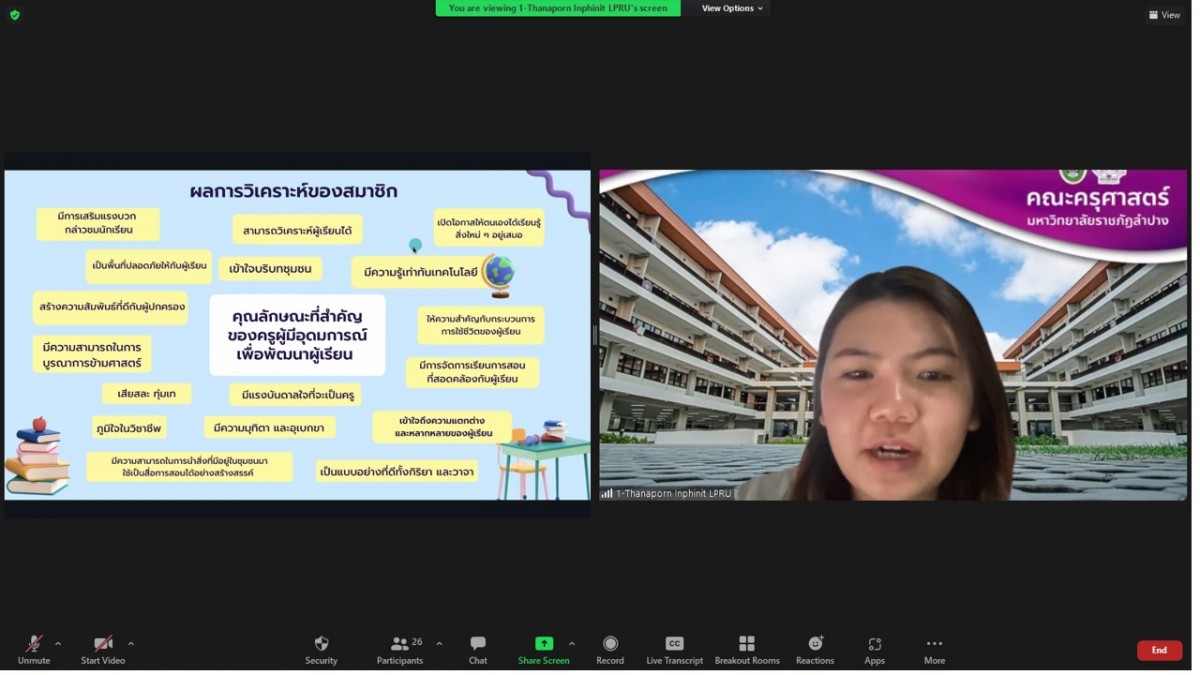Enable Live Transcript captions
Image resolution: width=1200 pixels, height=675 pixels.
[674, 644]
